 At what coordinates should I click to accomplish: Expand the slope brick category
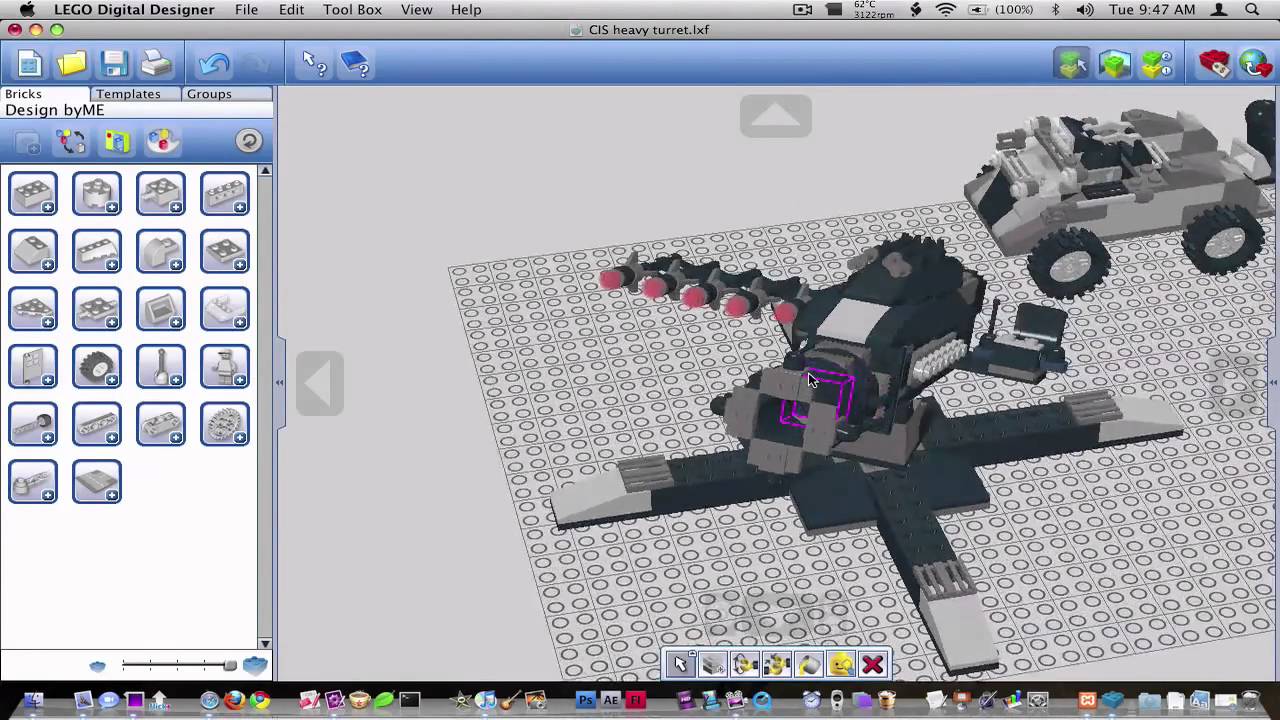(x=33, y=251)
